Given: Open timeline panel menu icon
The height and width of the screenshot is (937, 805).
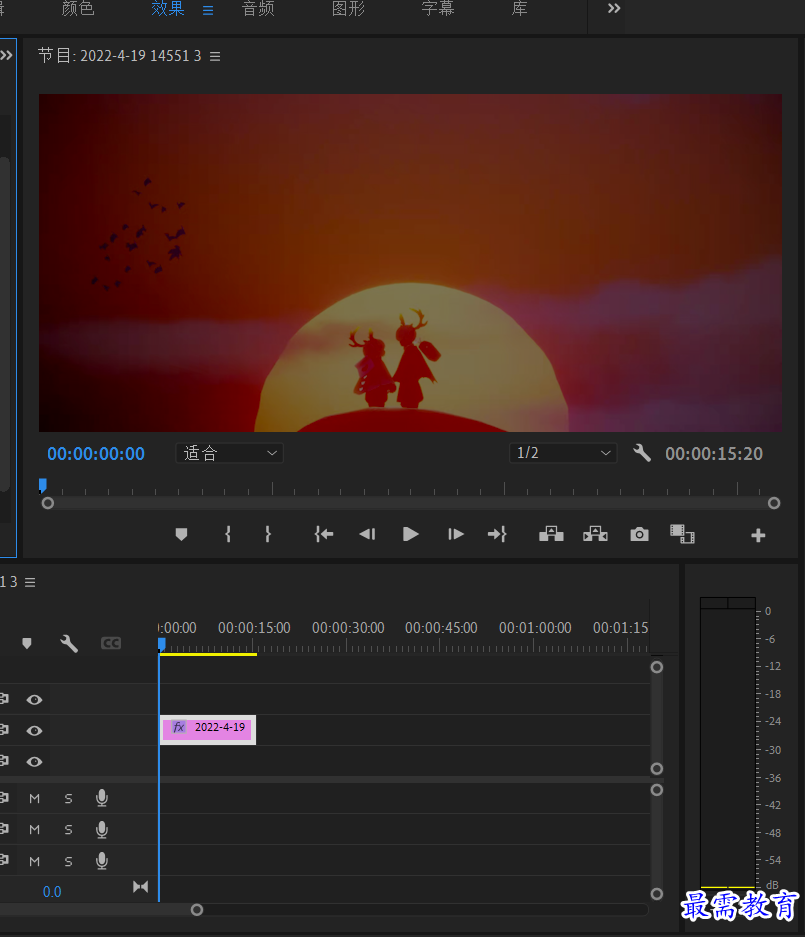Looking at the screenshot, I should click(30, 582).
